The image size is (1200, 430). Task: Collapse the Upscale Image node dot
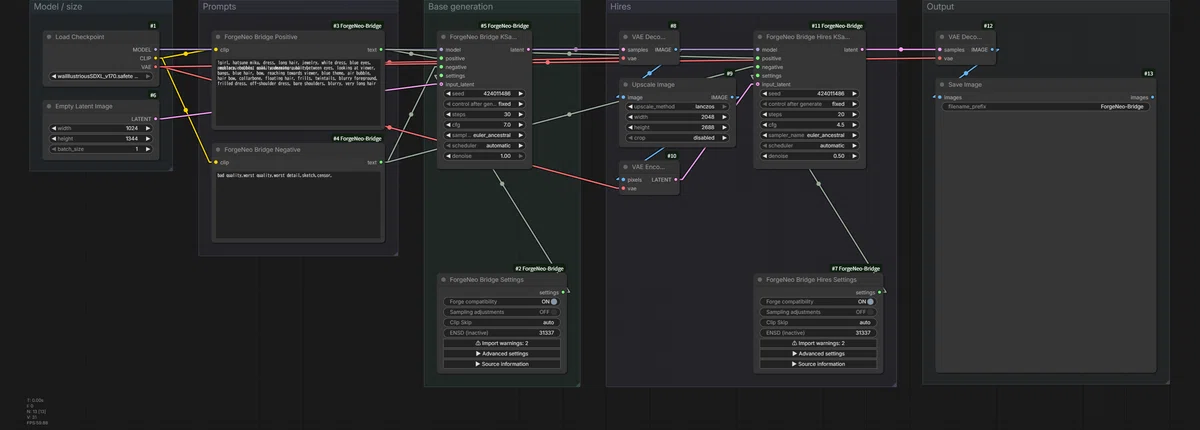point(624,85)
